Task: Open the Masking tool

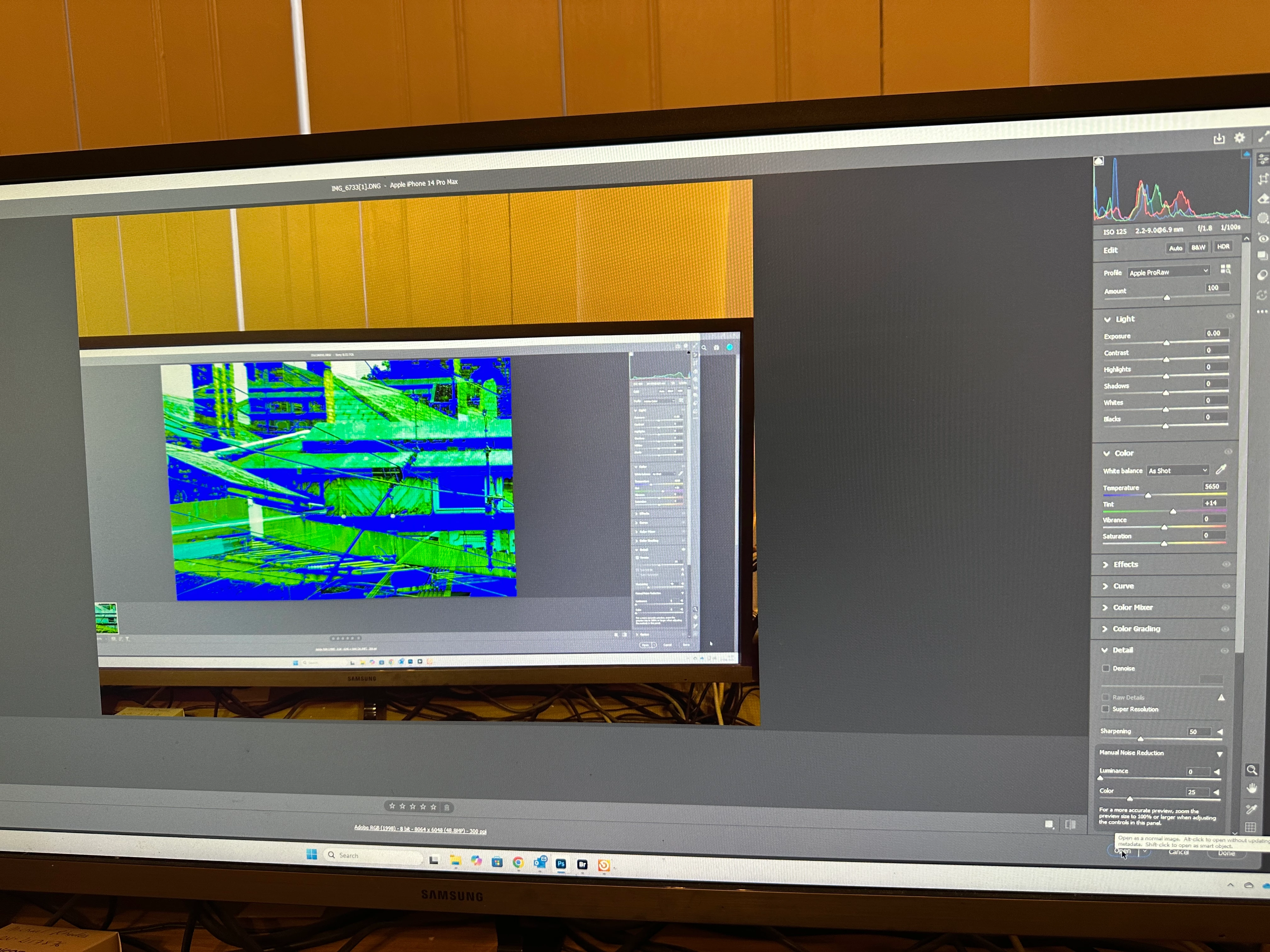Action: click(1262, 218)
